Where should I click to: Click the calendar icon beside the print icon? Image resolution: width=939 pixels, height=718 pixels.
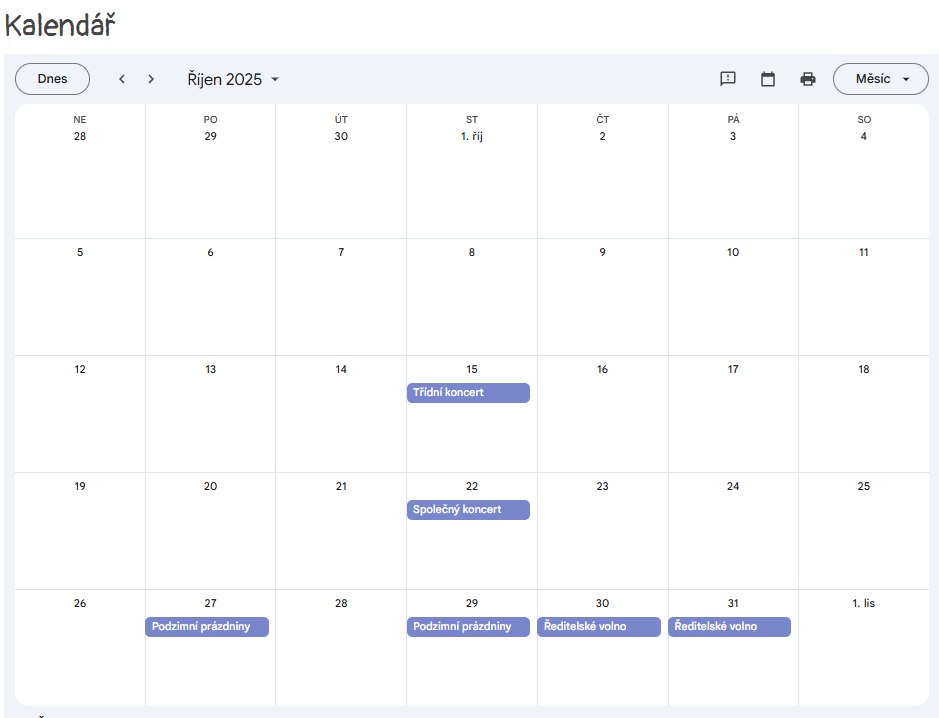point(768,79)
